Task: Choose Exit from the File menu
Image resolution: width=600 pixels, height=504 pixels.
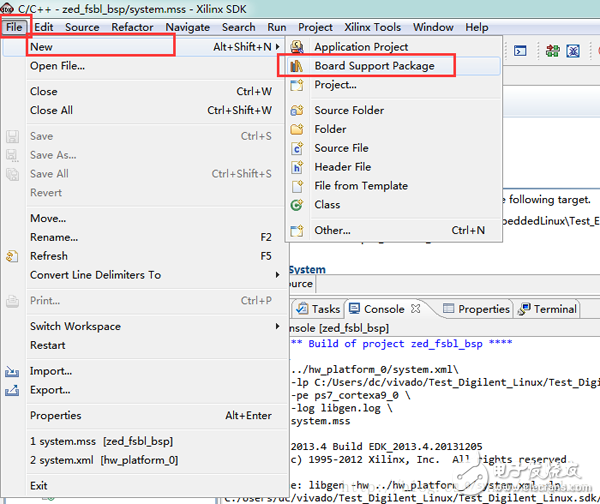Action: click(x=39, y=486)
